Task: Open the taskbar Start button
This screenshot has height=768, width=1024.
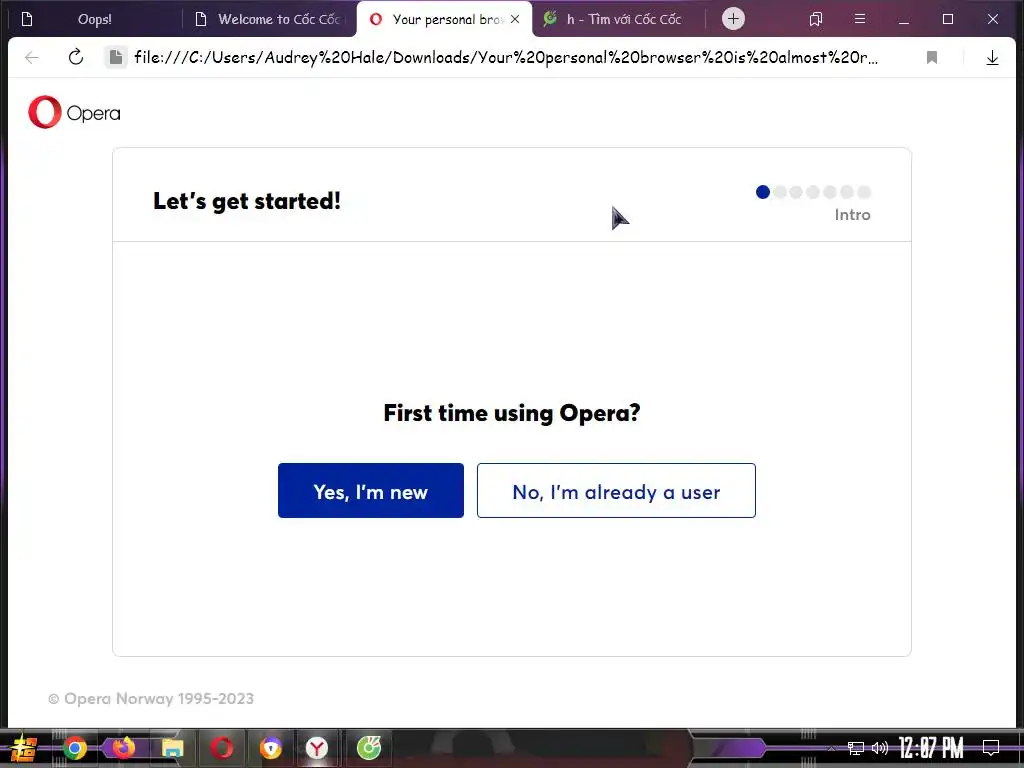Action: (x=24, y=748)
